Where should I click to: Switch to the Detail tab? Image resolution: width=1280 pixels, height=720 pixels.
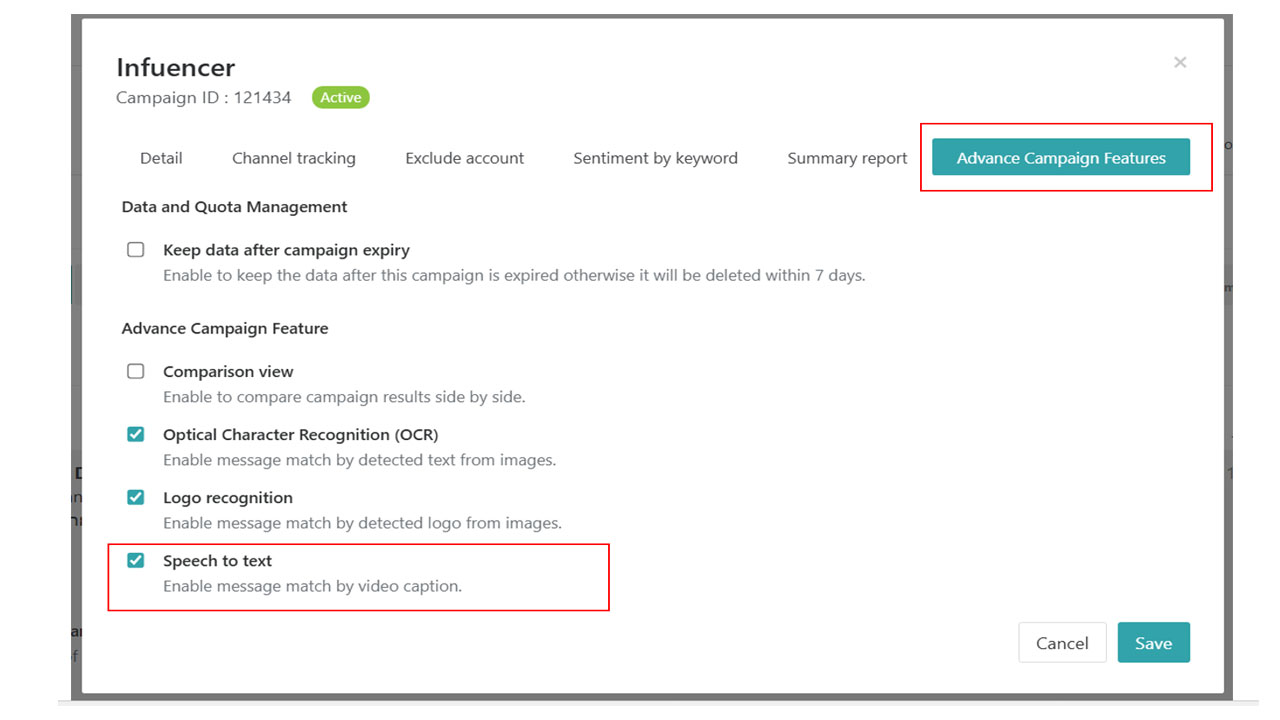[x=161, y=158]
